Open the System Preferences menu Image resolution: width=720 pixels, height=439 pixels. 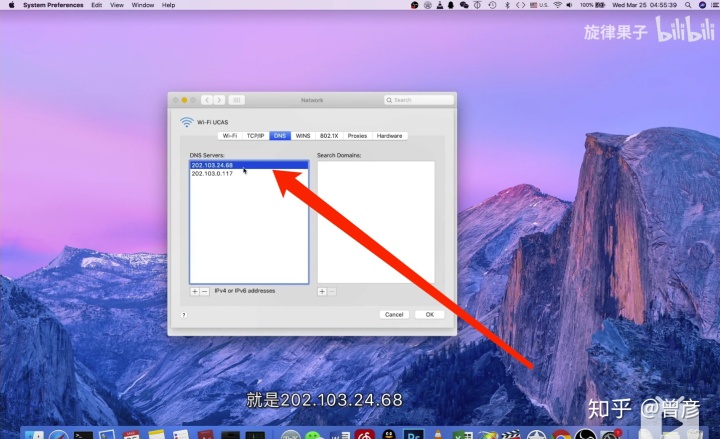53,5
